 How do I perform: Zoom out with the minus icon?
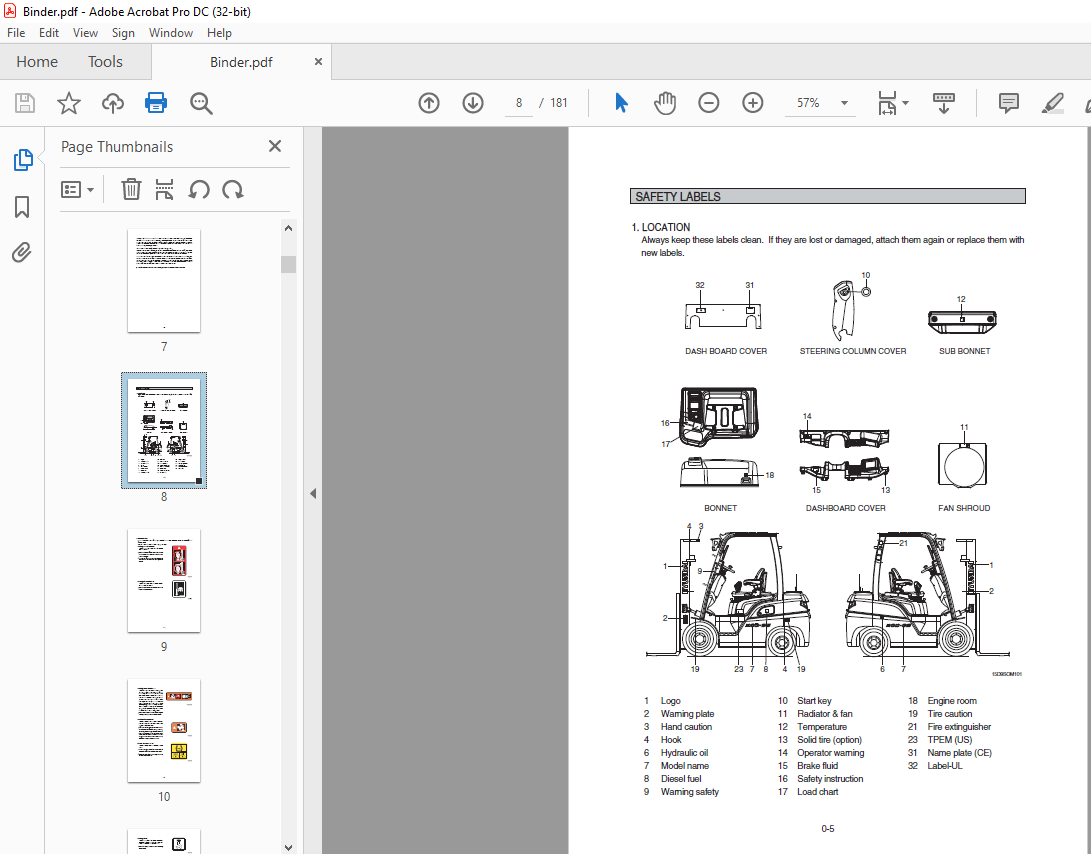pos(708,103)
